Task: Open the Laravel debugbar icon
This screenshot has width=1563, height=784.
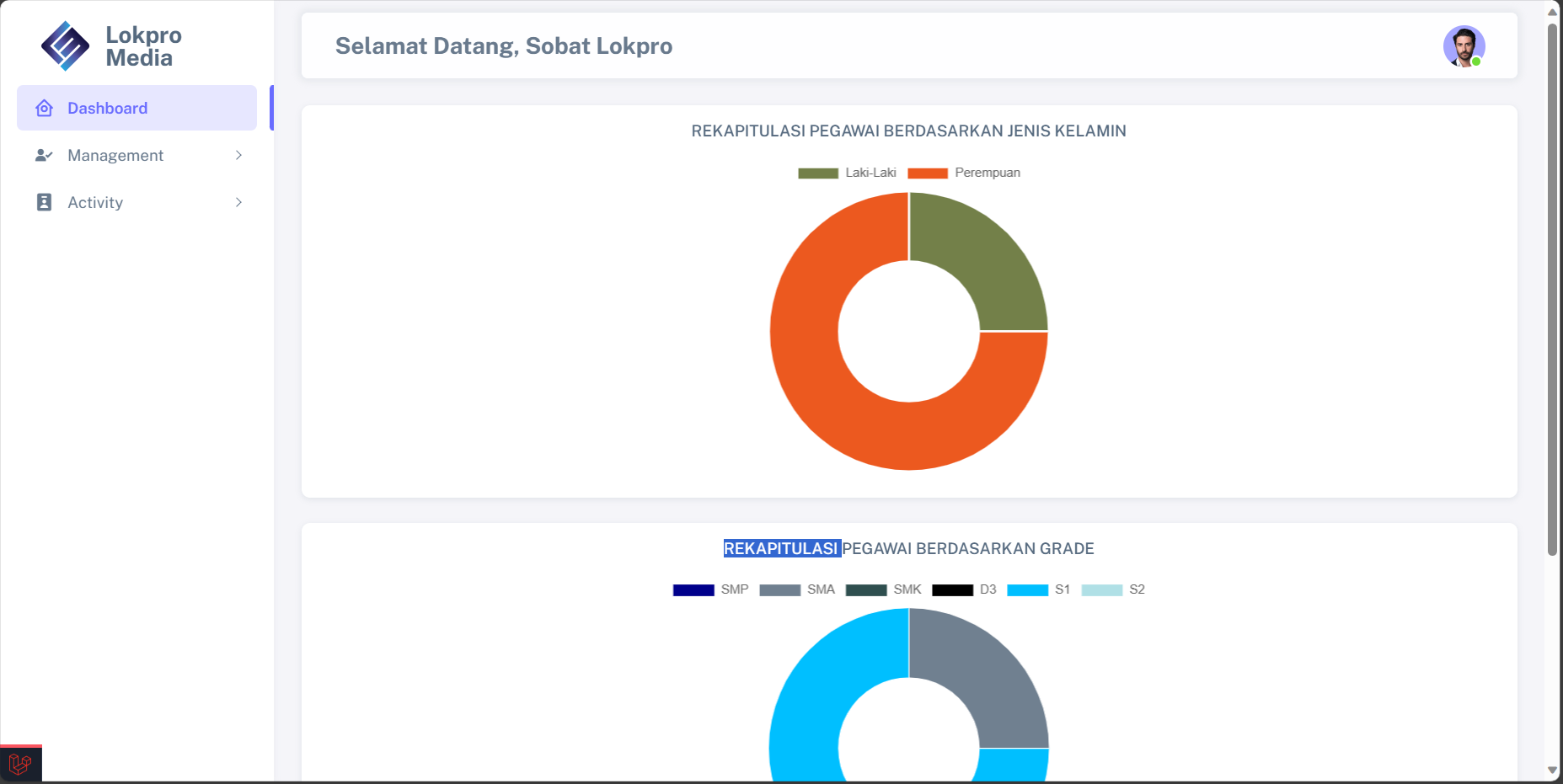Action: pos(20,764)
